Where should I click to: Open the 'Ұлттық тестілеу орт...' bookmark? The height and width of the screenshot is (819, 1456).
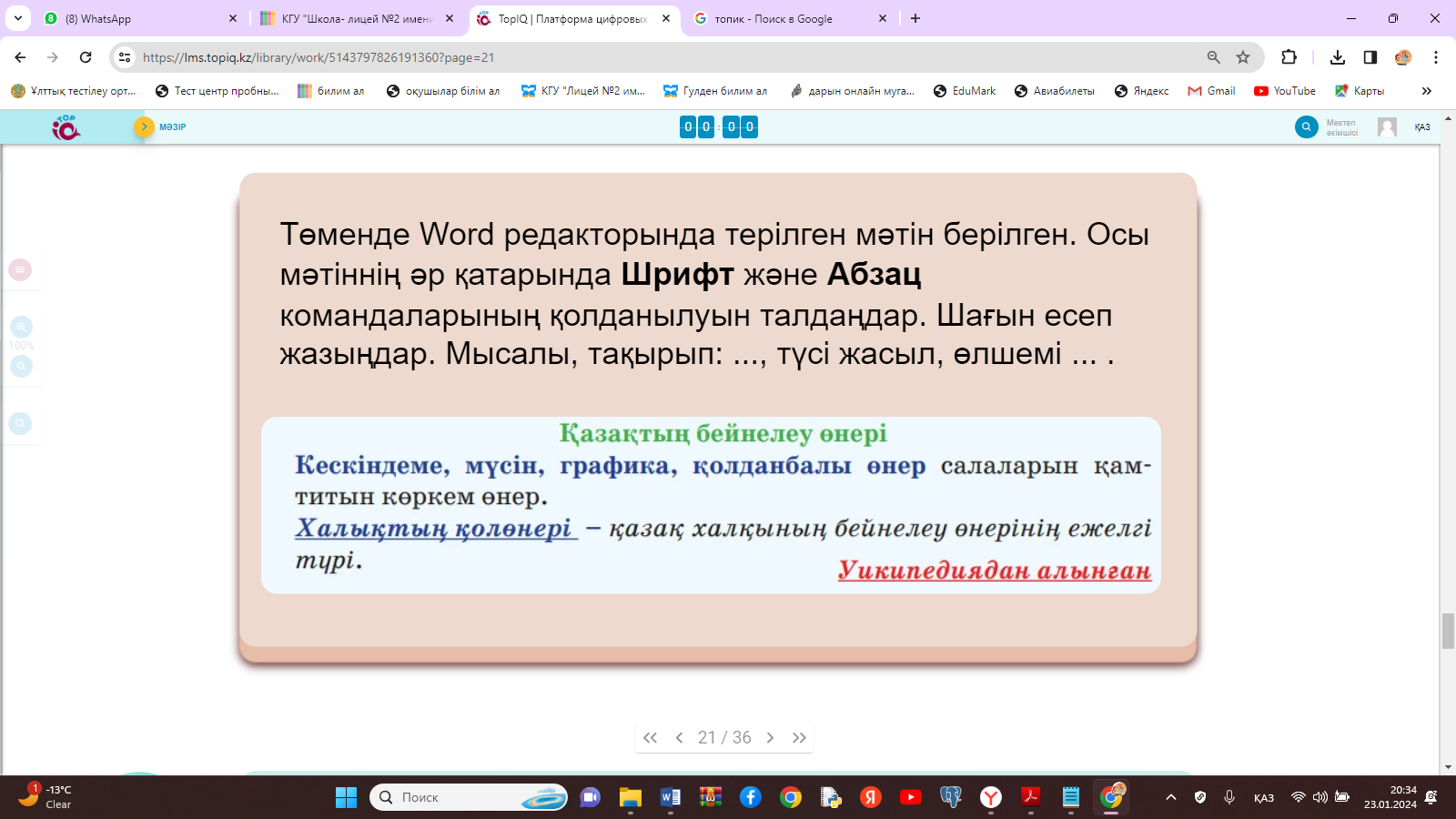74,91
